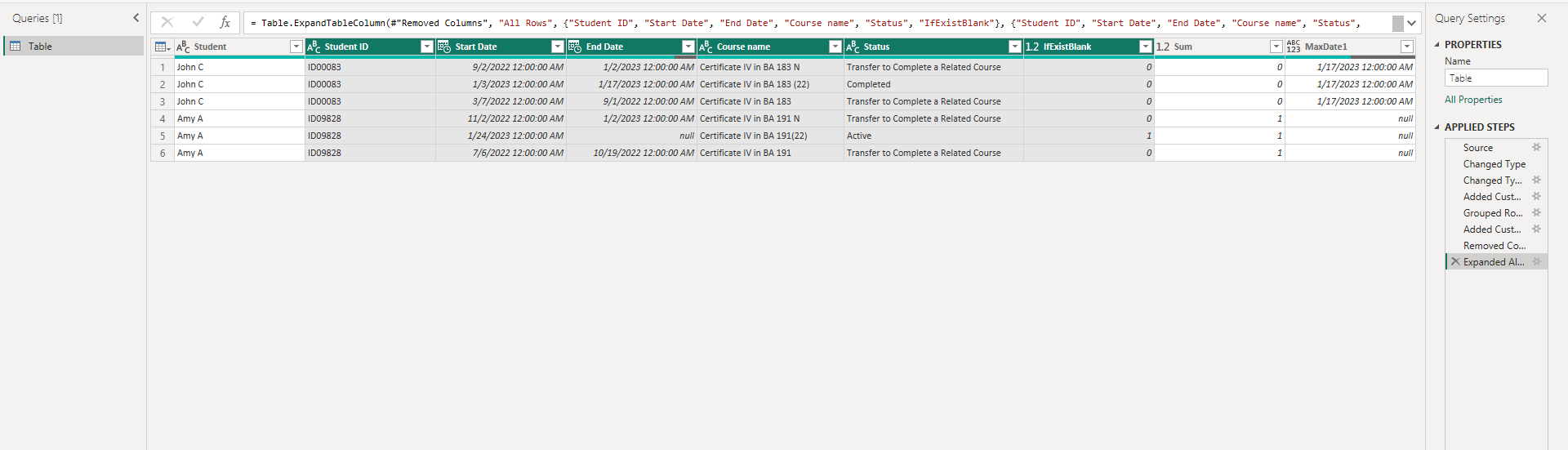The image size is (1568, 450).
Task: Close the Query Settings pane
Action: click(1542, 18)
